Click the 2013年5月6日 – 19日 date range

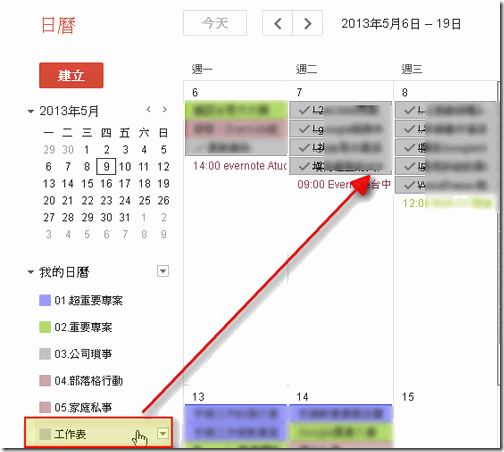[x=401, y=24]
